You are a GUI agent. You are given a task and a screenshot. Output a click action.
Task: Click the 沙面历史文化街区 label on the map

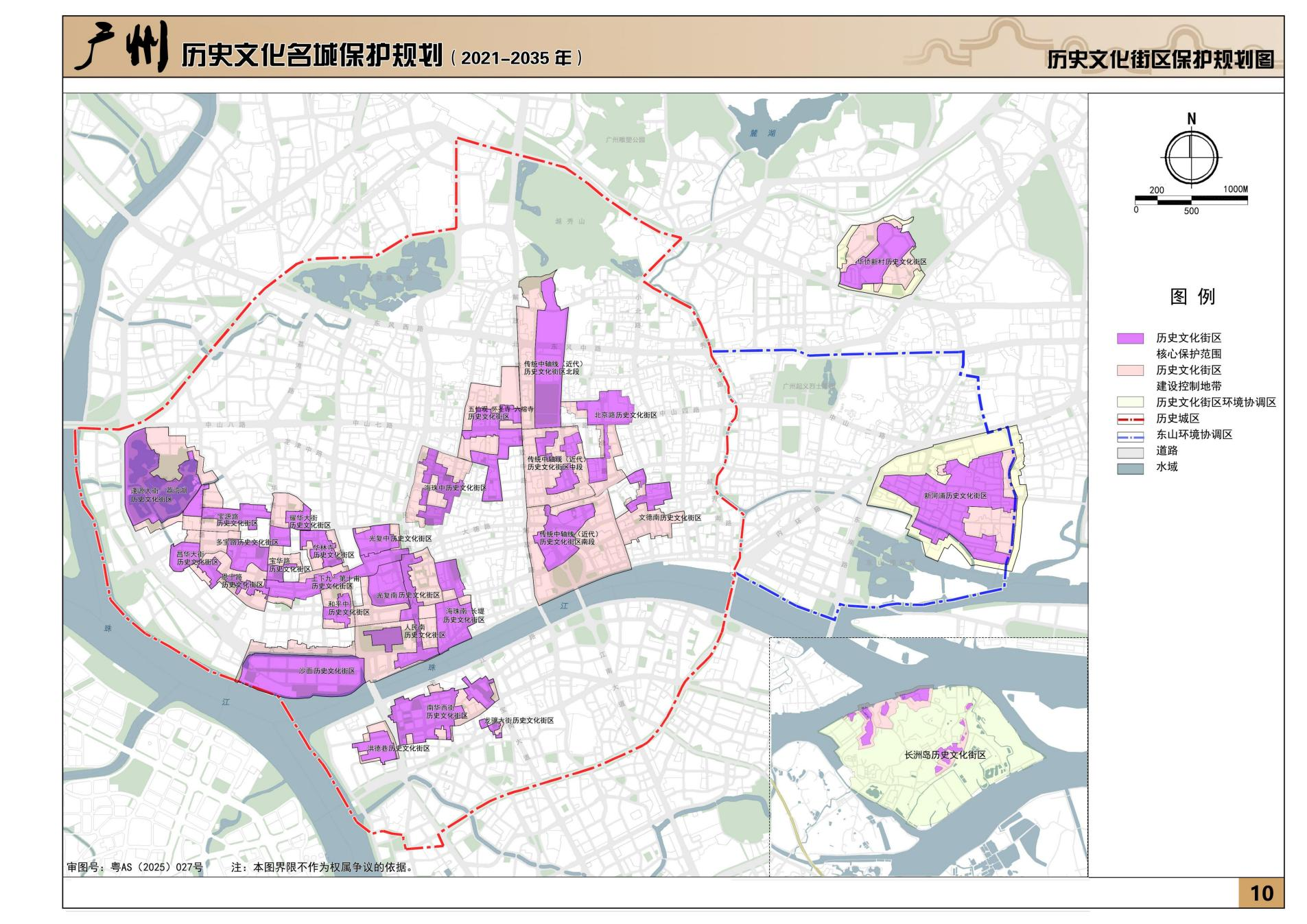click(326, 670)
